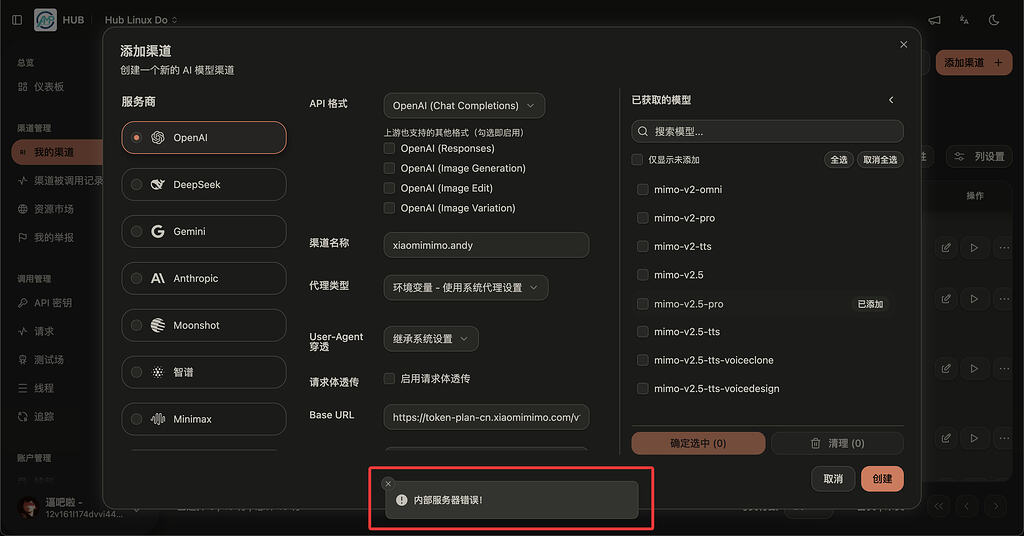Open the User-Agent 穿透 dropdown
Viewport: 1024px width, 536px height.
pos(431,339)
